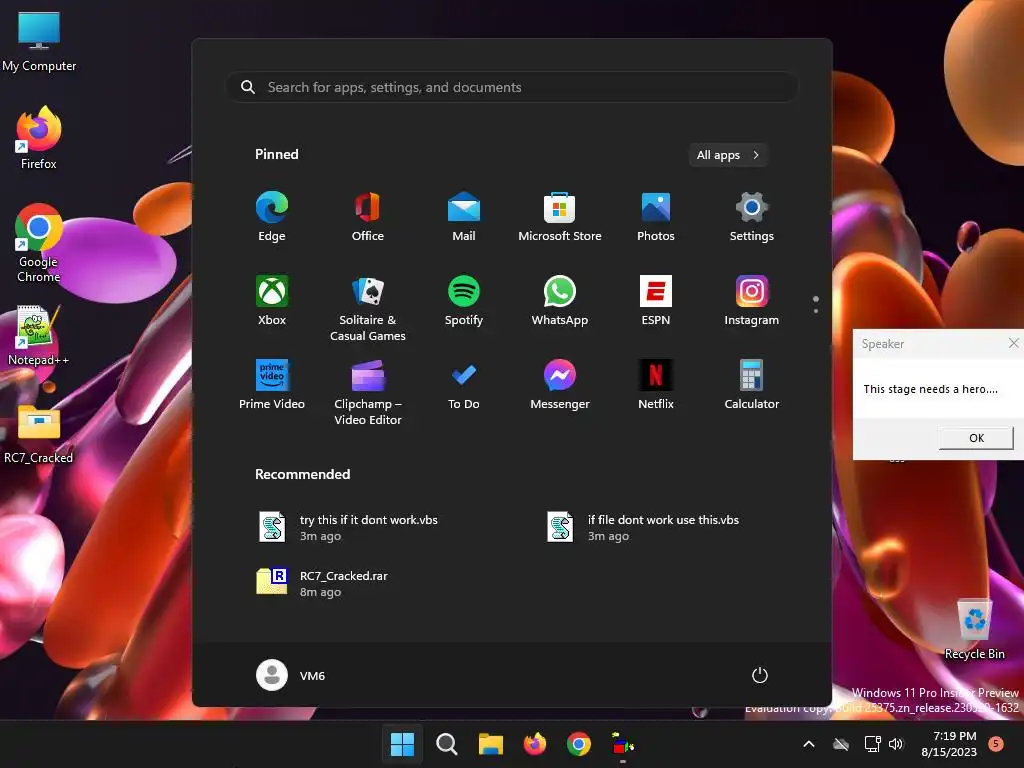This screenshot has height=768, width=1024.
Task: Open the VM6 user account menu
Action: 291,675
